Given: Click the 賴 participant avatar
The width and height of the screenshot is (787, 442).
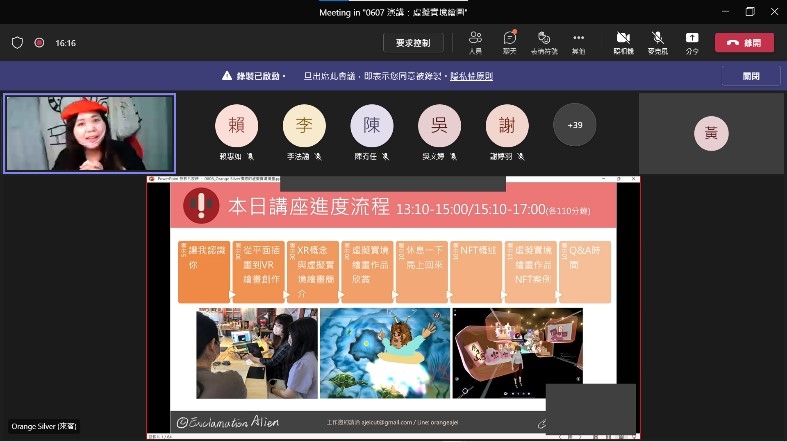Looking at the screenshot, I should [x=237, y=126].
